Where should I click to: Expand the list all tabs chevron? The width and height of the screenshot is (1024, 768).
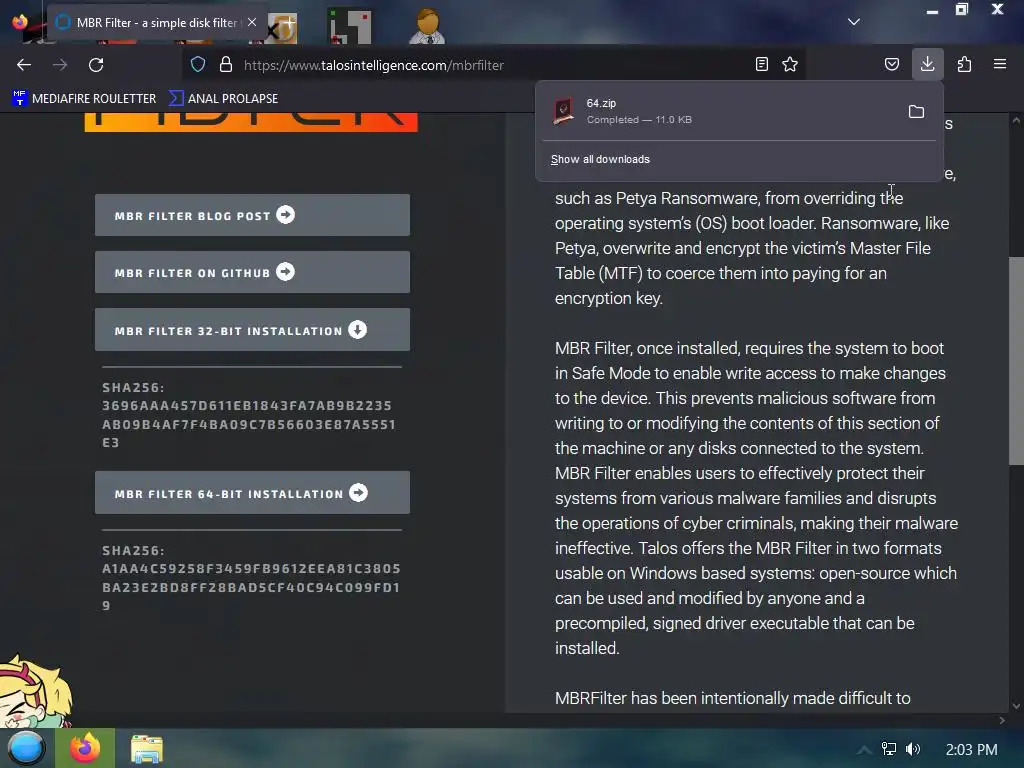pos(854,22)
